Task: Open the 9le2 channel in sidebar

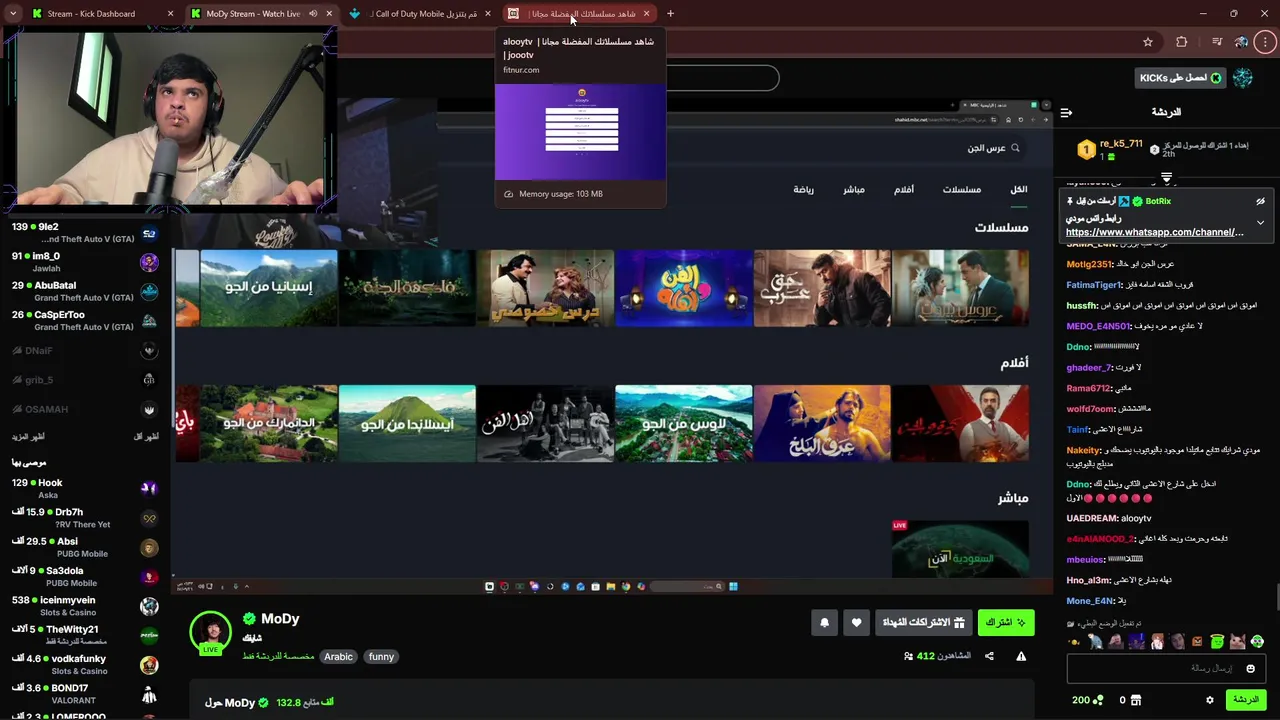Action: (85, 233)
